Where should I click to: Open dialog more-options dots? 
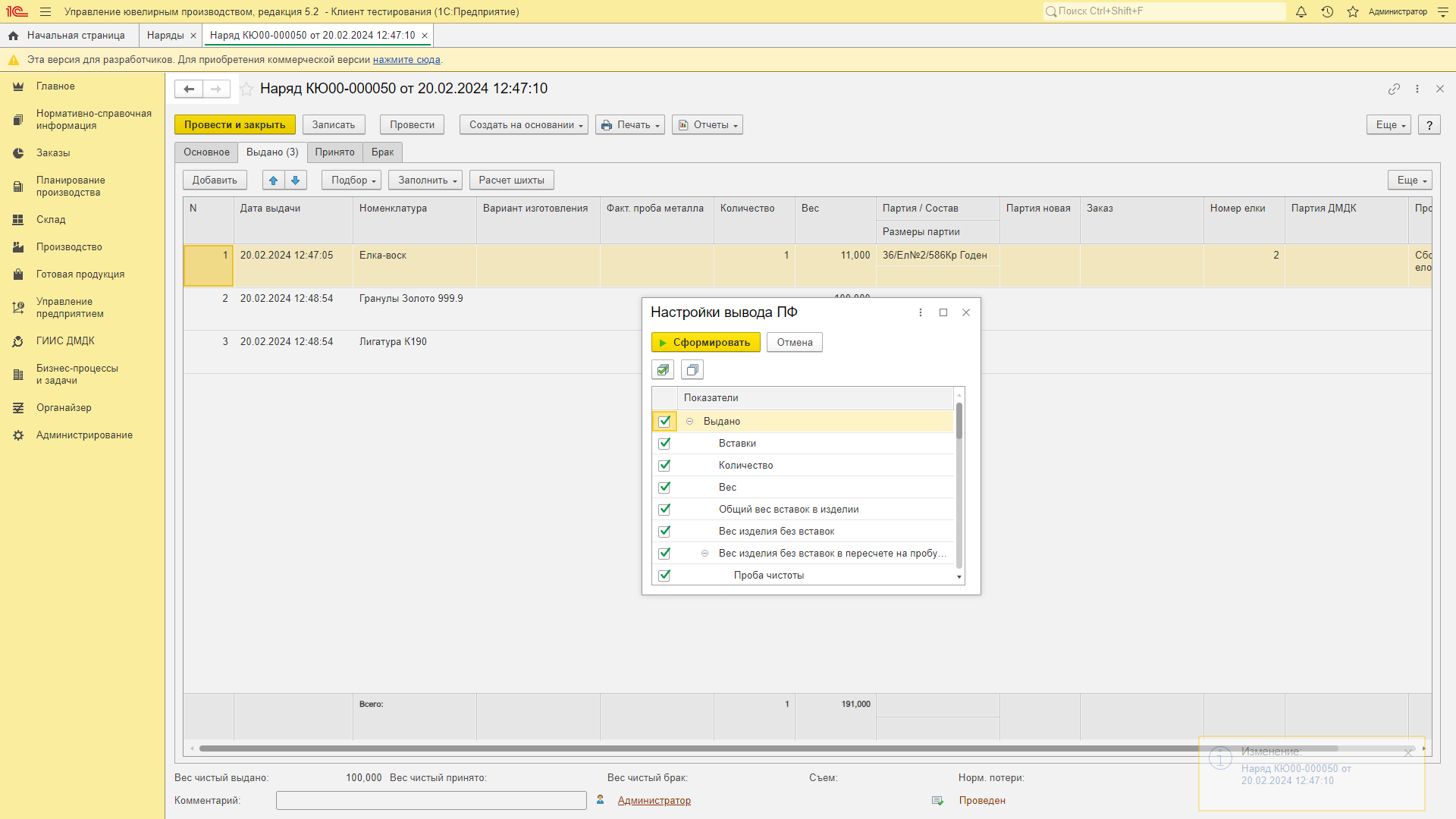pyautogui.click(x=921, y=312)
